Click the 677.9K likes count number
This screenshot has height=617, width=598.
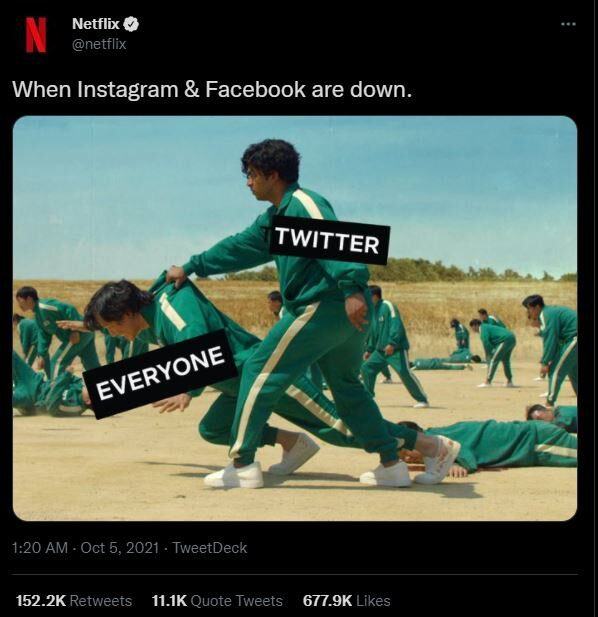[x=327, y=601]
